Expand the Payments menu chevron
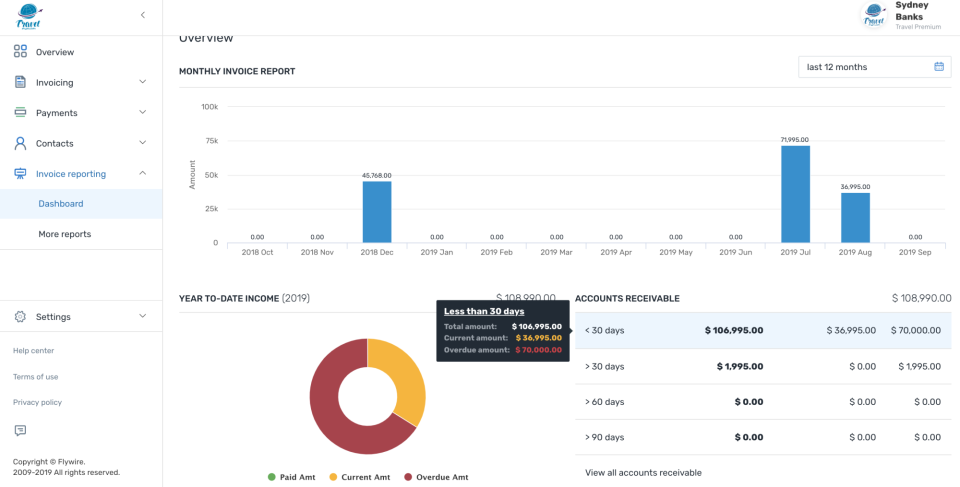960x487 pixels. [142, 113]
